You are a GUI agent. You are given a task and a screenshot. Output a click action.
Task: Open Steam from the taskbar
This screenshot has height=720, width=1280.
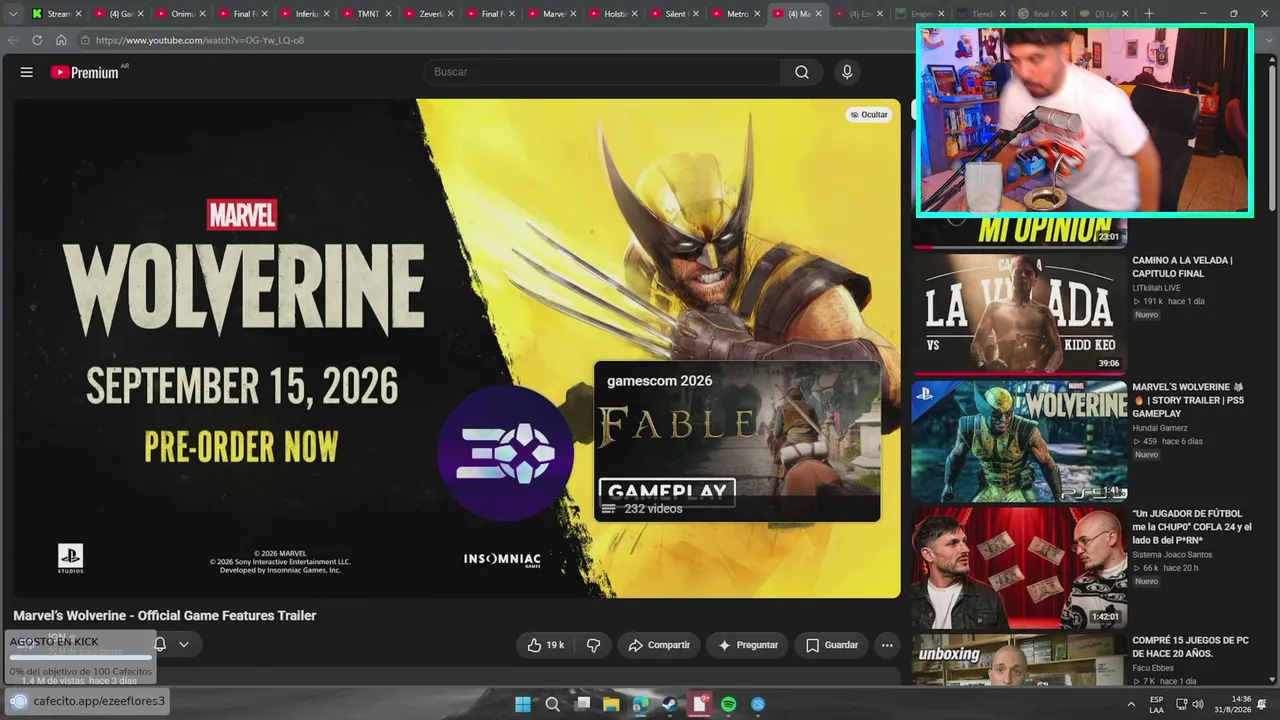click(670, 704)
